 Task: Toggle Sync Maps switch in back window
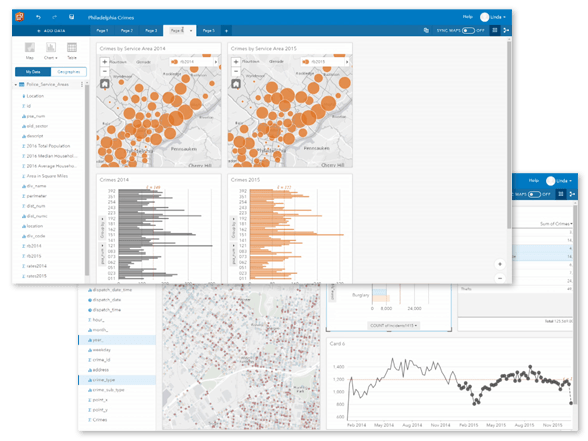(x=534, y=194)
